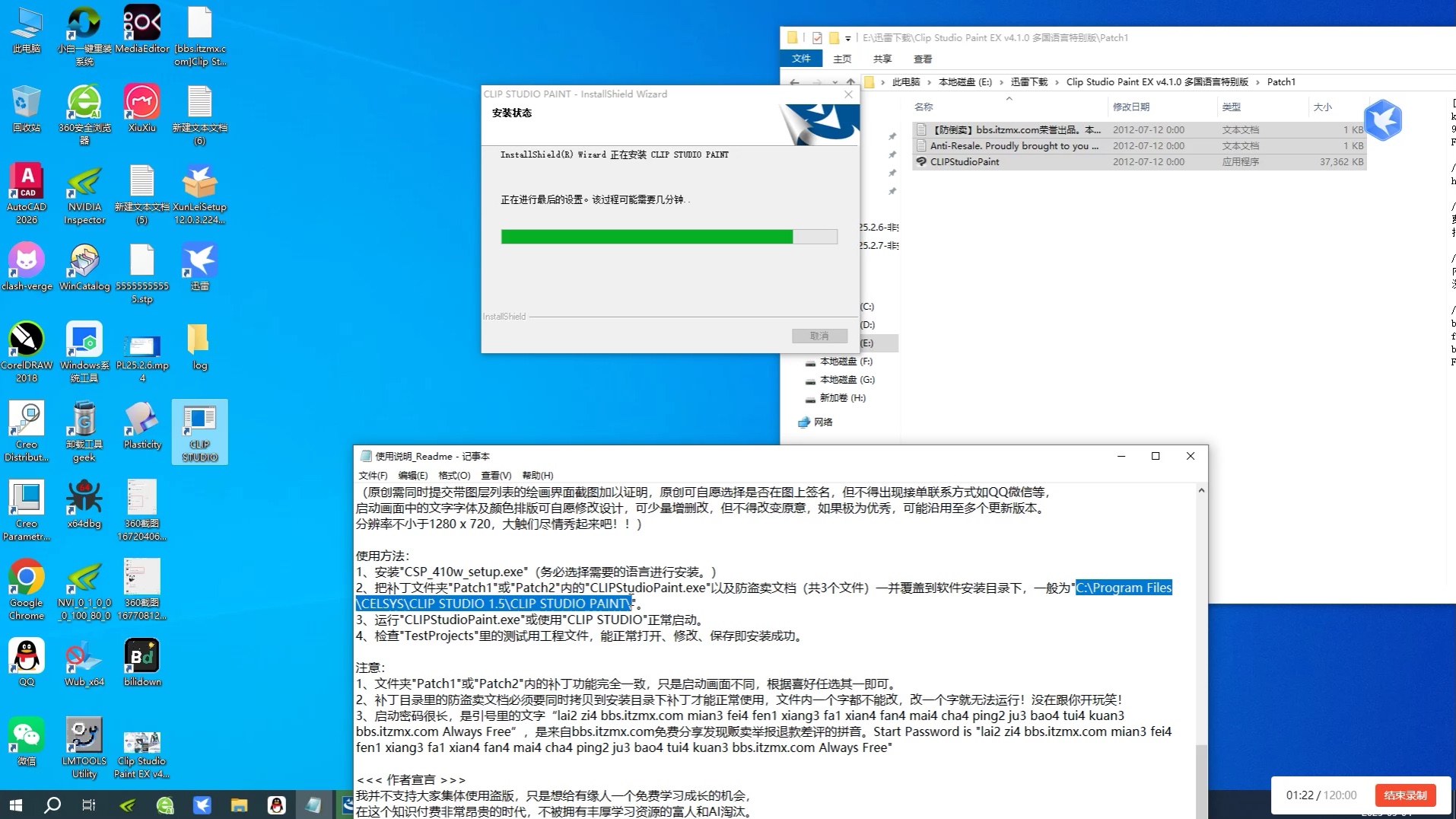Click 此电脑 in the Explorer breadcrumb
This screenshot has width=1456, height=819.
point(905,81)
